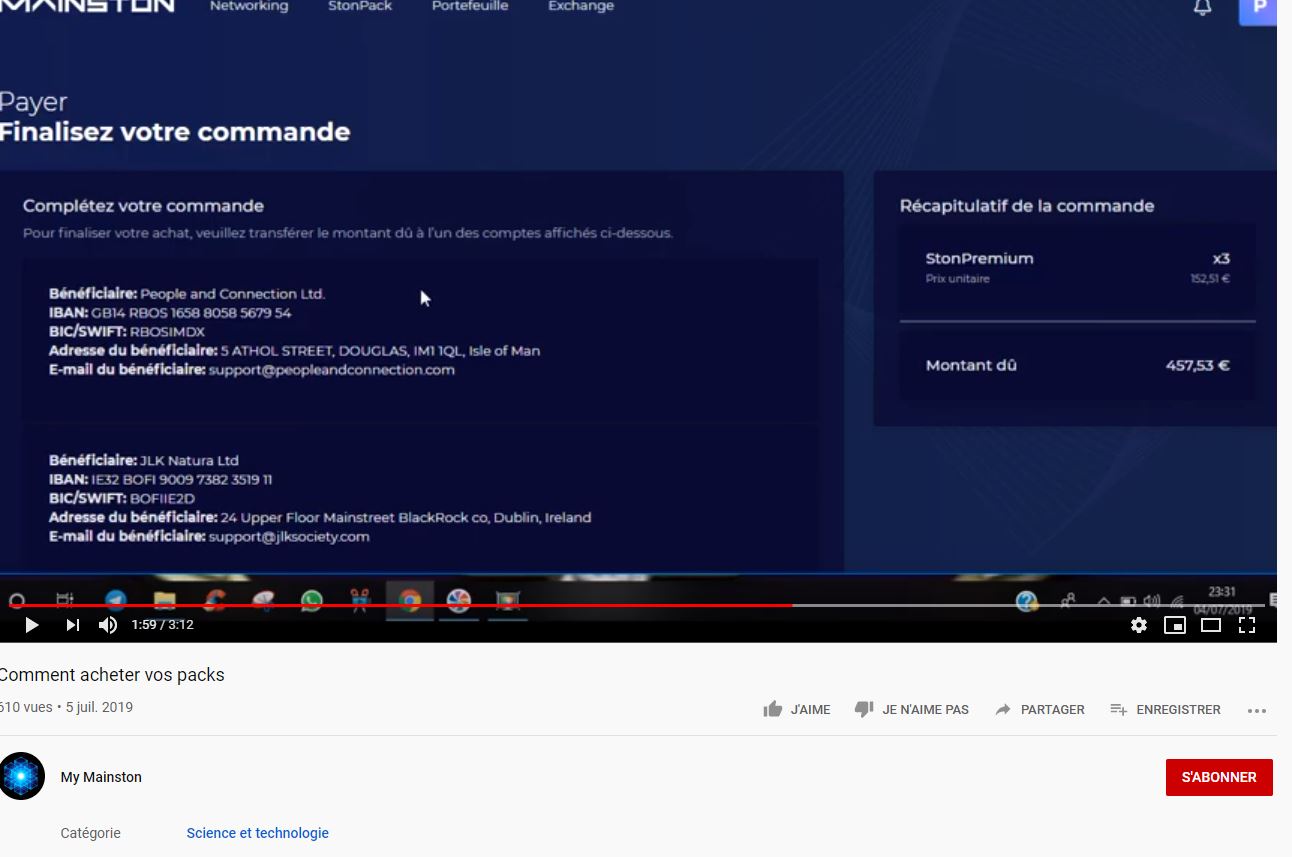
Task: Click the IBAN IE32 BOFI line
Action: click(x=160, y=480)
